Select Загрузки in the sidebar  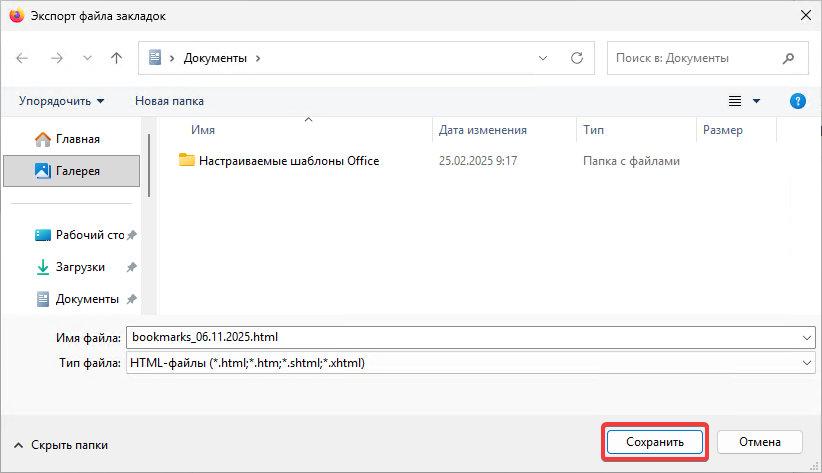tap(80, 267)
